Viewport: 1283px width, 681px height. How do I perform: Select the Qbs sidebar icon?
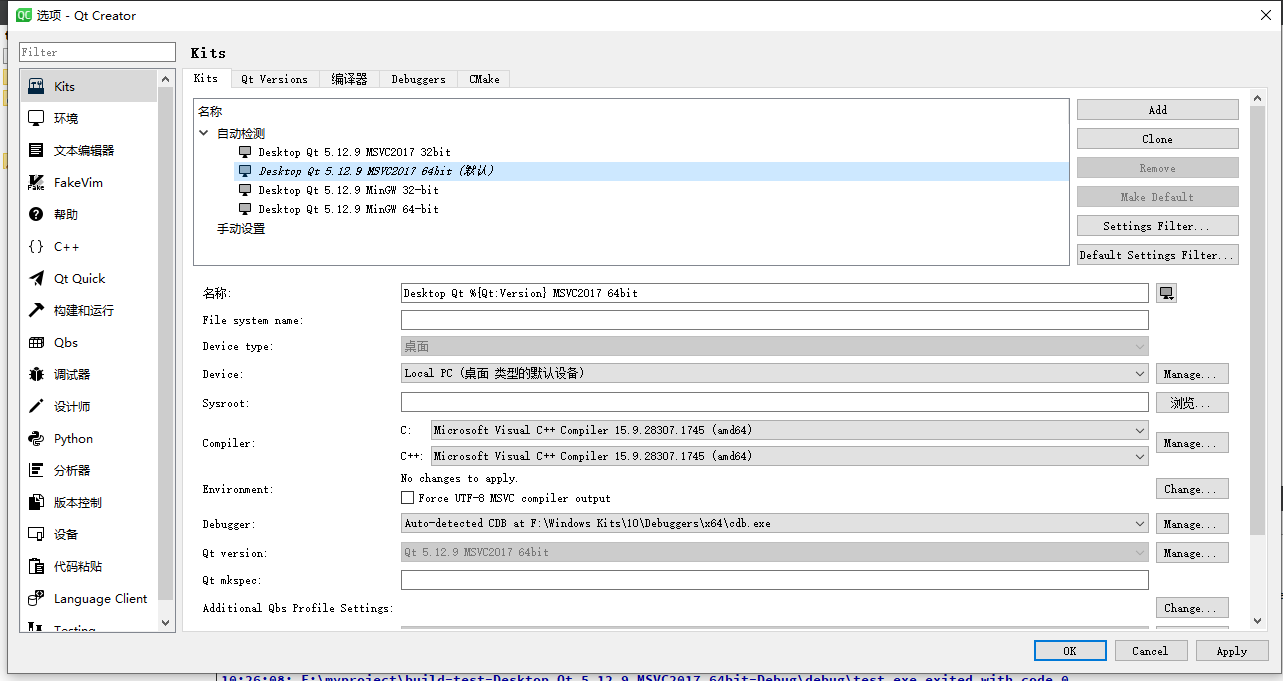(62, 342)
